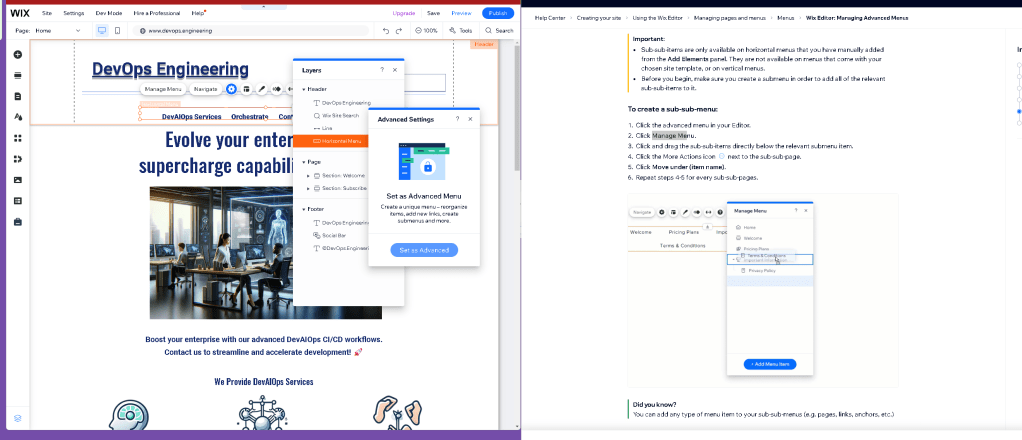Open the Media image icon in left sidebar

(18, 180)
